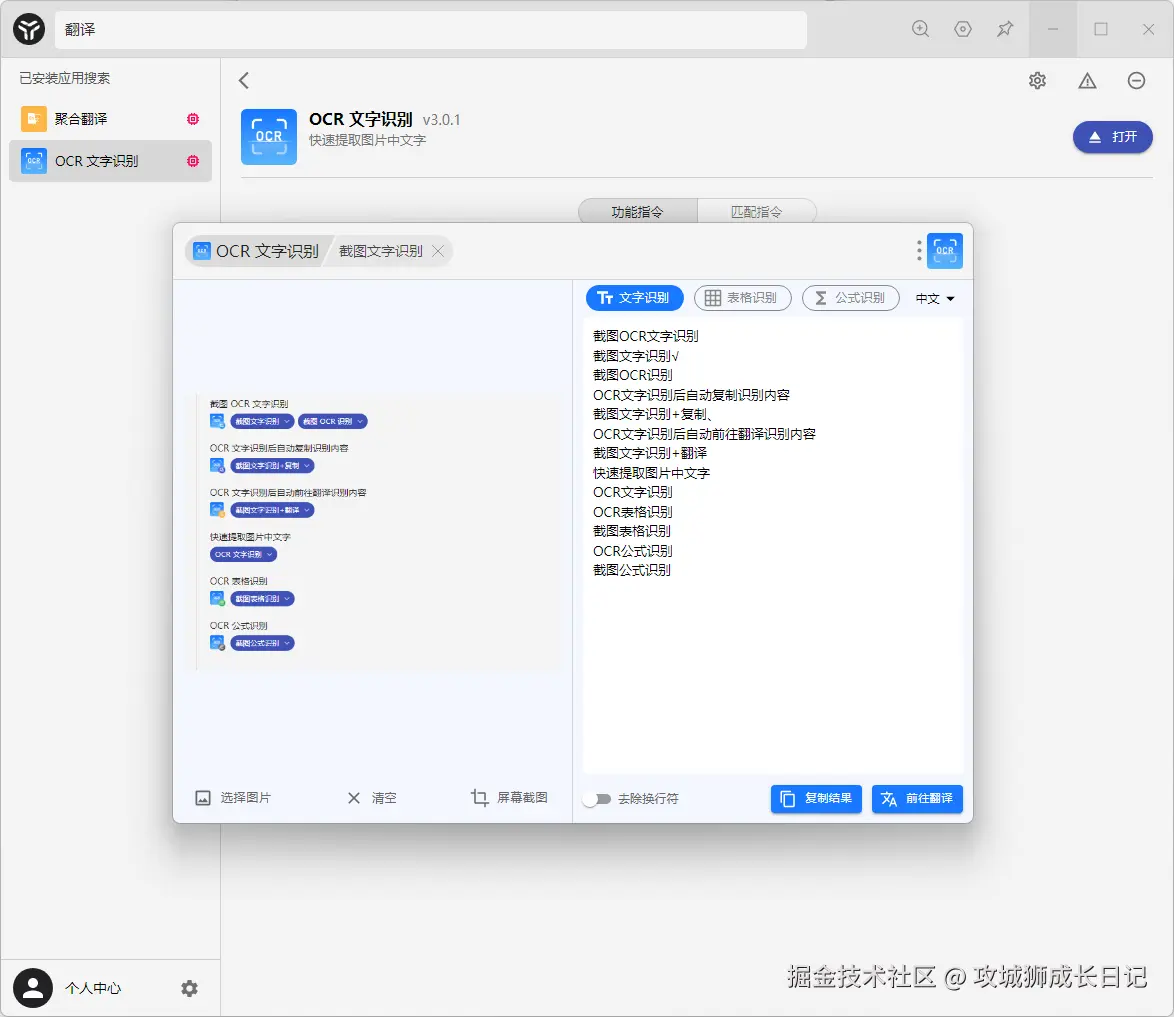The image size is (1174, 1017).
Task: Switch to 表格识别 table recognition mode
Action: point(742,297)
